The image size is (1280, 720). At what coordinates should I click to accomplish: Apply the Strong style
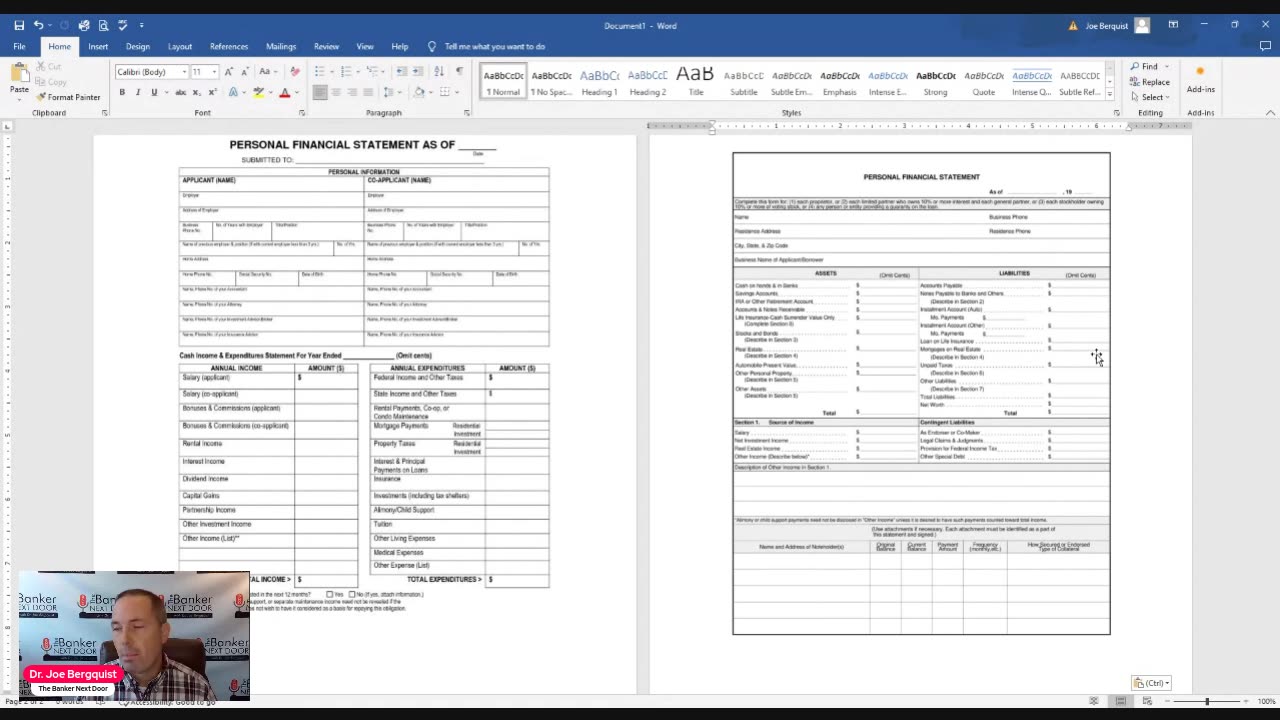[x=935, y=82]
